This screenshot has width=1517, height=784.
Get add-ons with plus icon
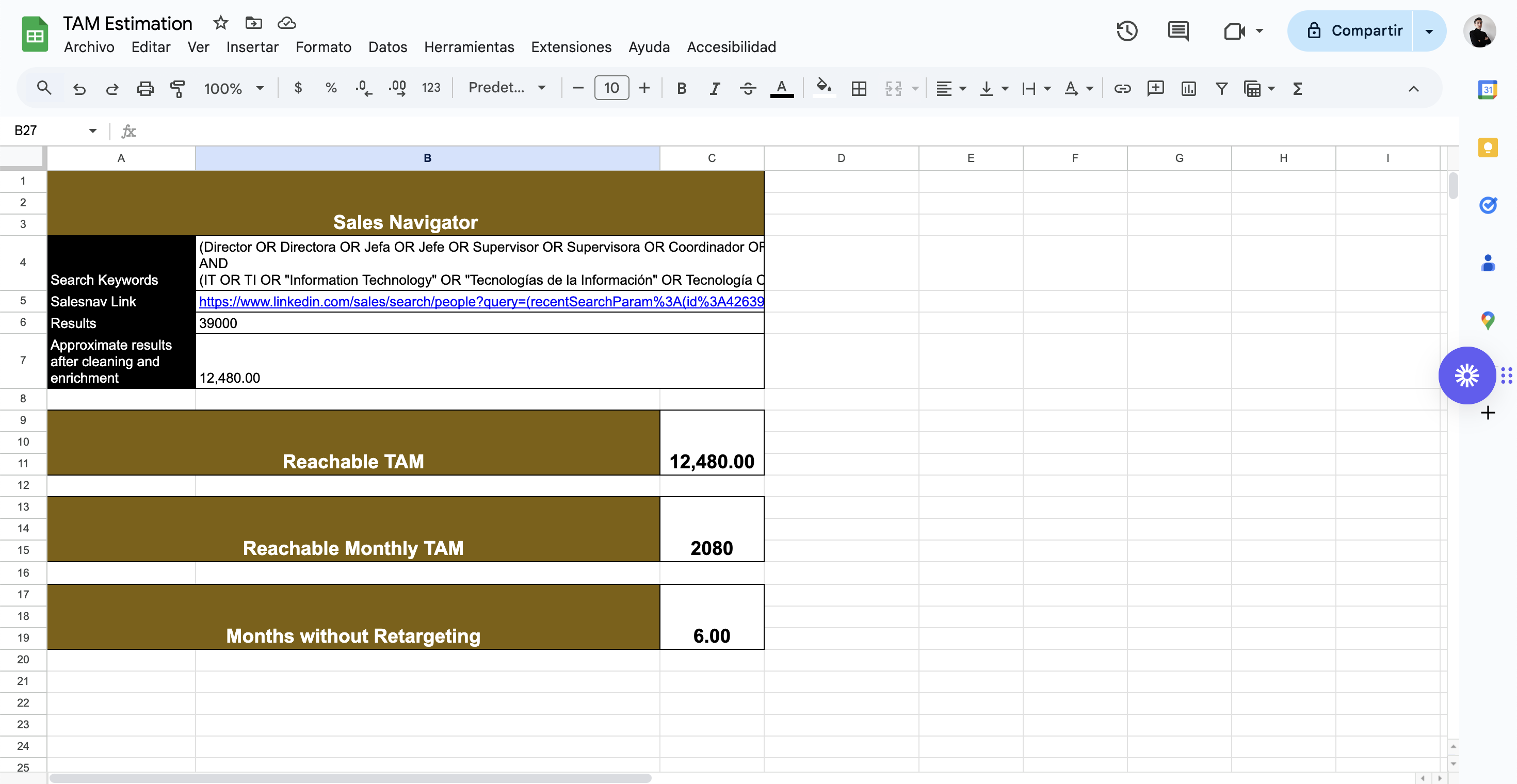pyautogui.click(x=1488, y=413)
